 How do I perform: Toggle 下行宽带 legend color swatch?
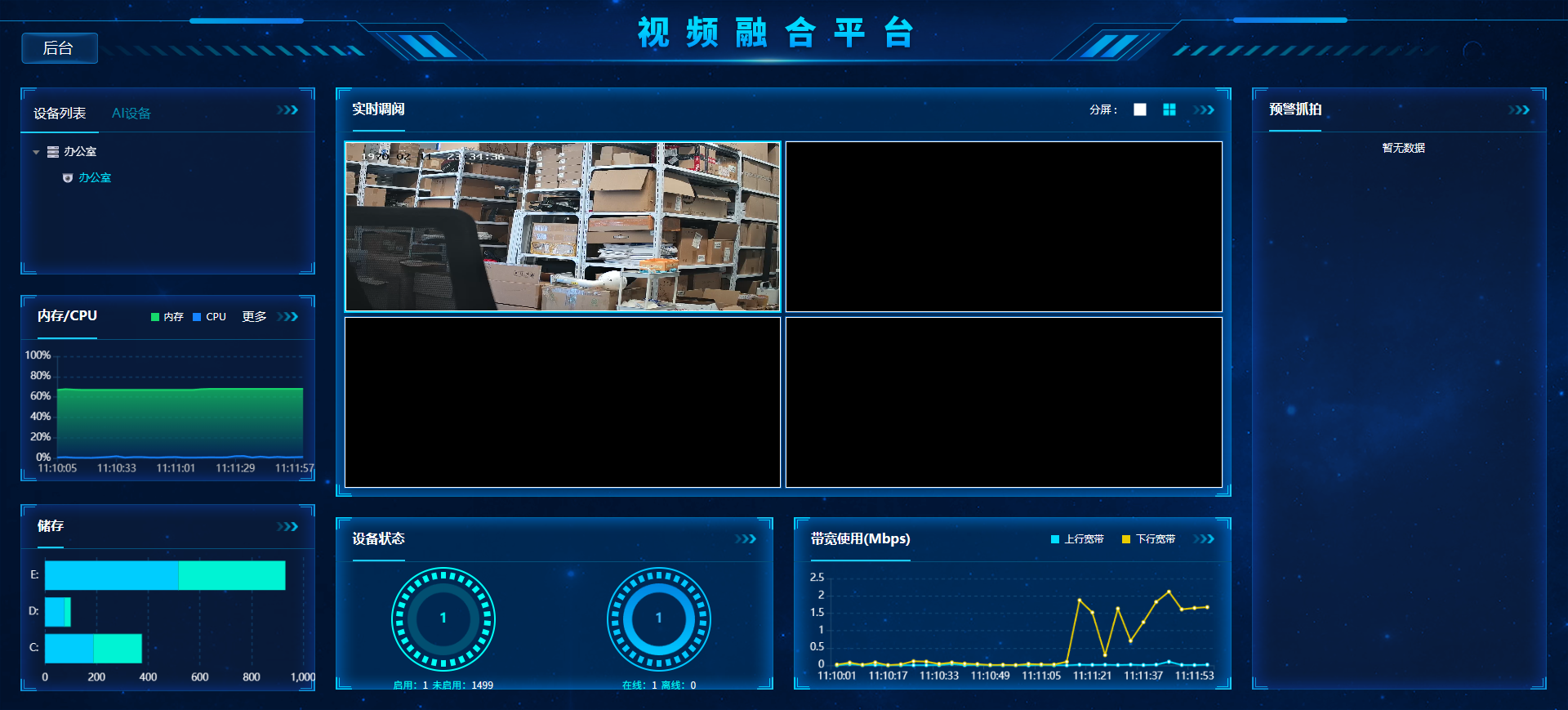point(1126,539)
